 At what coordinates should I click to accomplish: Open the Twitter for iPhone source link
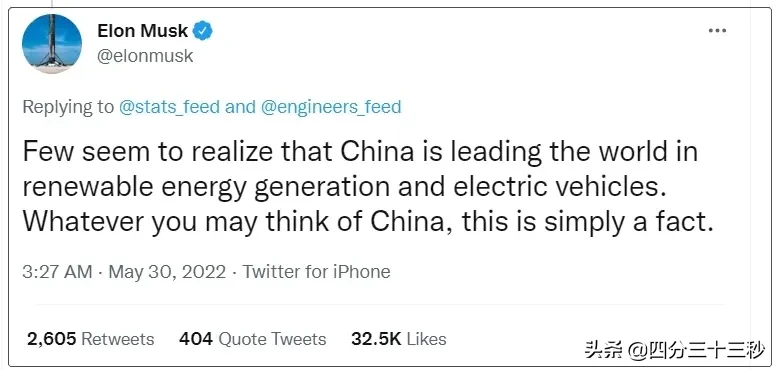tap(316, 272)
